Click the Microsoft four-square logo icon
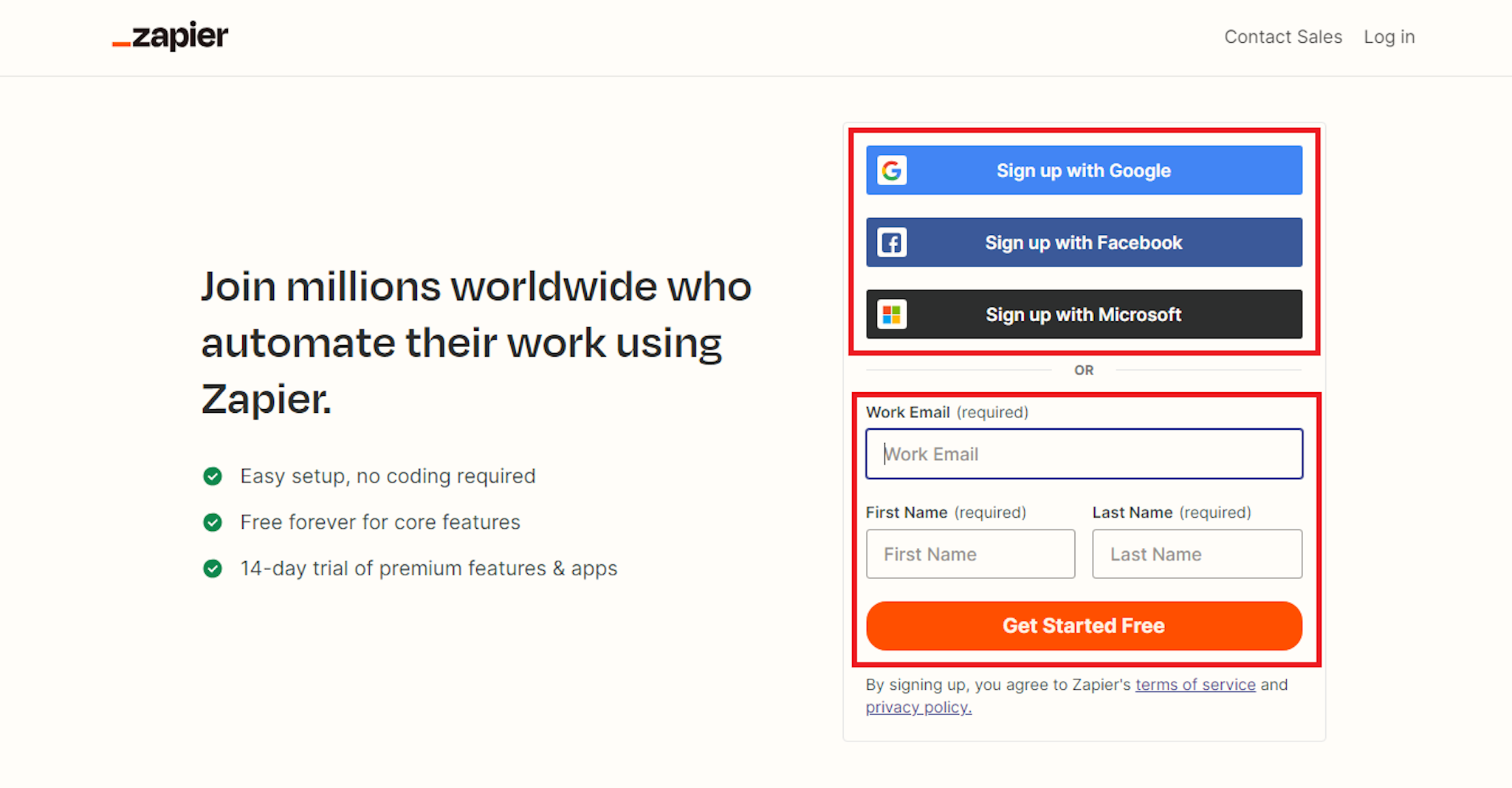Viewport: 1512px width, 788px height. click(x=892, y=315)
